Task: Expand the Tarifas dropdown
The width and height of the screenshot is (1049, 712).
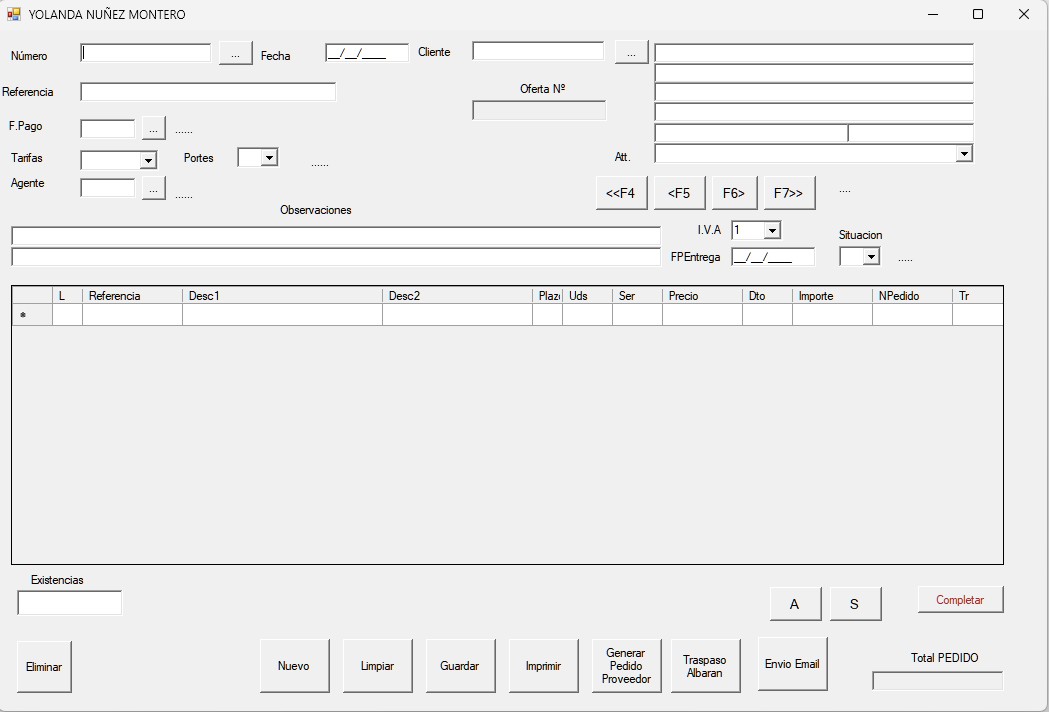Action: (x=148, y=160)
